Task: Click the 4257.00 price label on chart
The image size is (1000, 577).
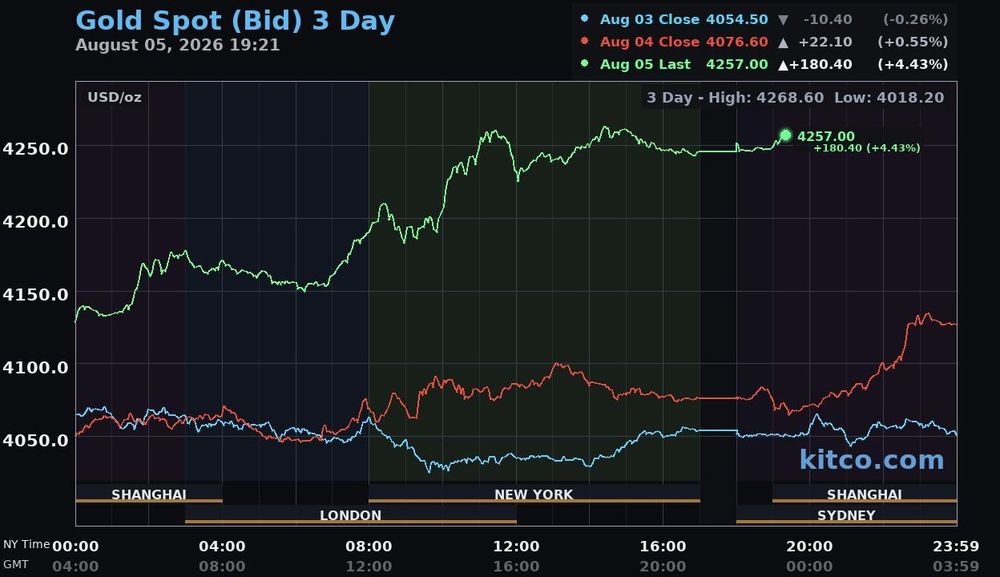Action: 826,136
